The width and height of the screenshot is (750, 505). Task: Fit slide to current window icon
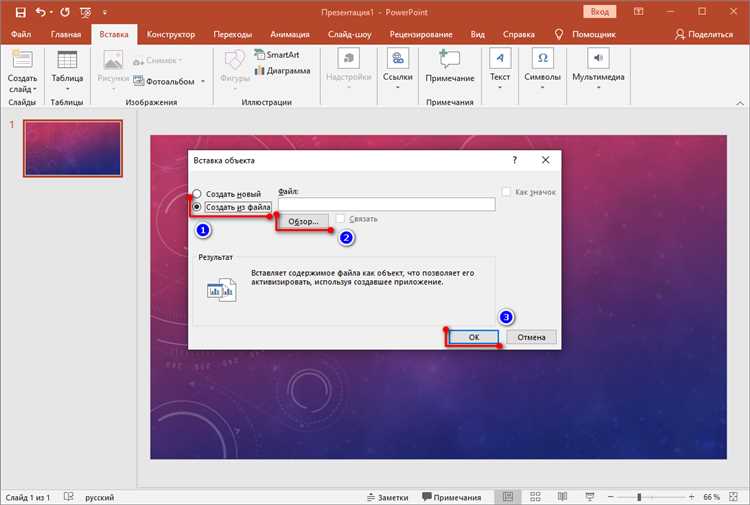734,497
